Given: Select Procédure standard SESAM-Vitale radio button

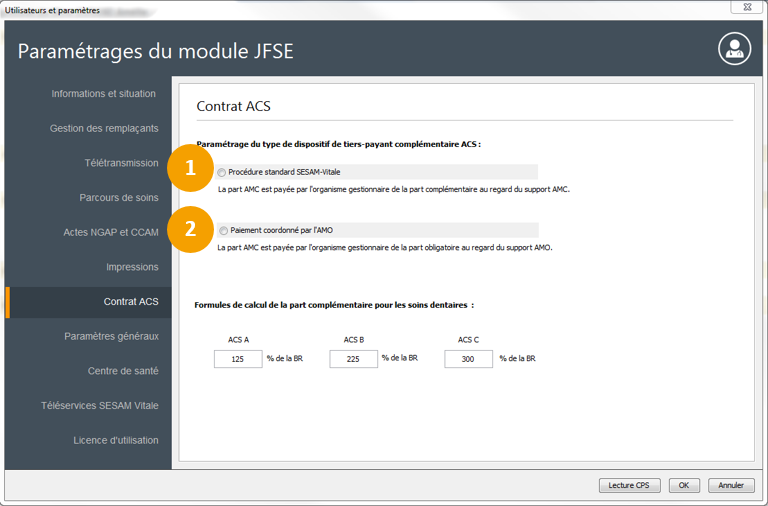Looking at the screenshot, I should (222, 172).
